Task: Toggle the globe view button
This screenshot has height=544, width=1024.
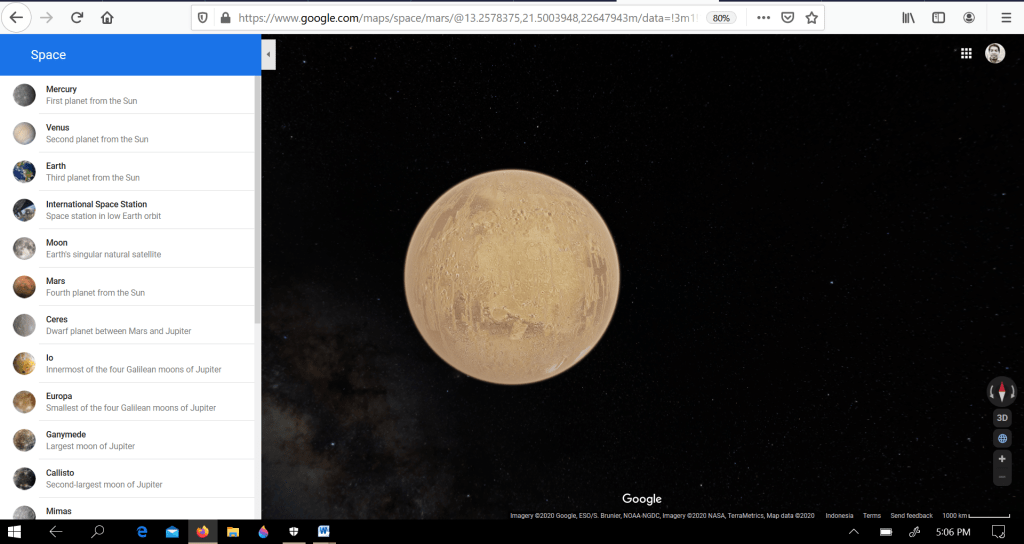Action: click(x=1002, y=439)
